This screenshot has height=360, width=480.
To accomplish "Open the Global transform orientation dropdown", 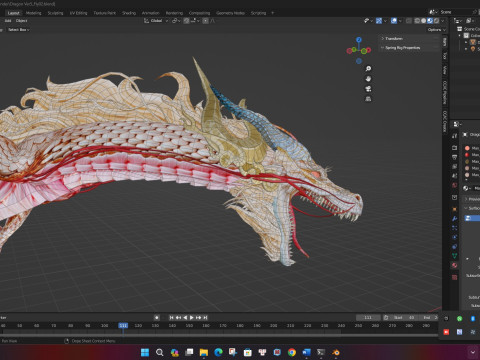I will coord(156,21).
